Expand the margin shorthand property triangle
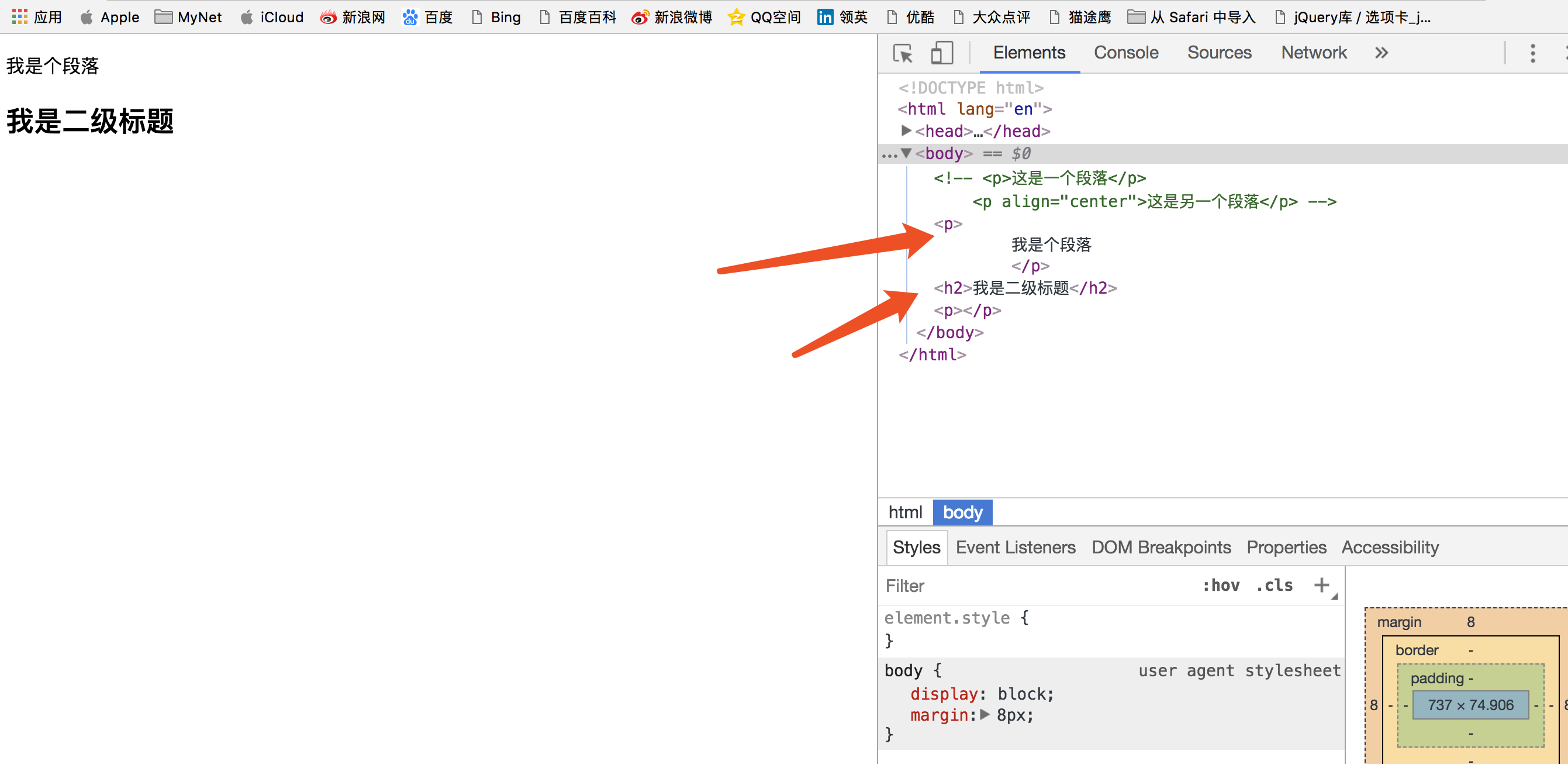Image resolution: width=1568 pixels, height=764 pixels. [985, 715]
